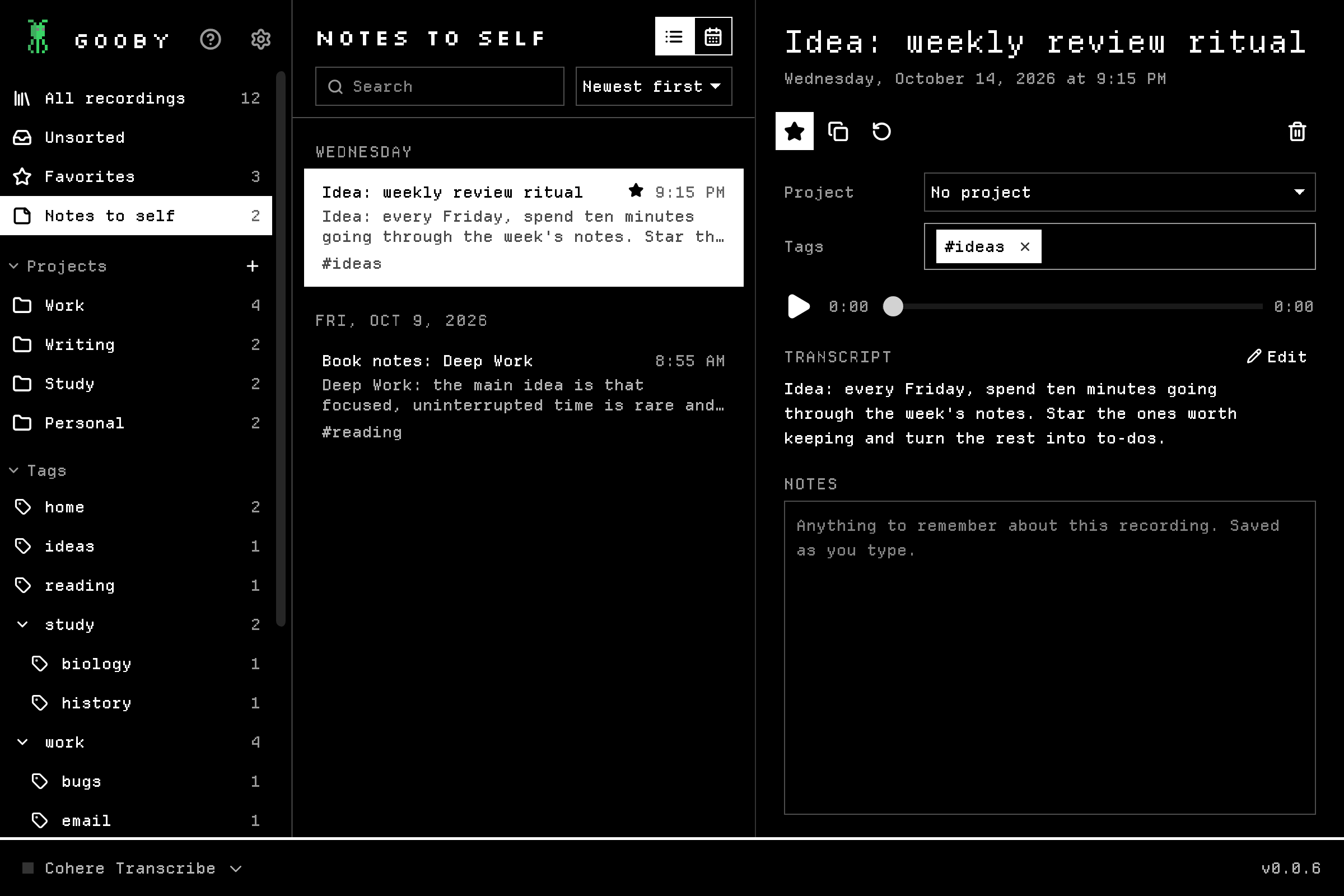The height and width of the screenshot is (896, 1344).
Task: Open Book notes: Deep Work recording
Action: pos(524,396)
